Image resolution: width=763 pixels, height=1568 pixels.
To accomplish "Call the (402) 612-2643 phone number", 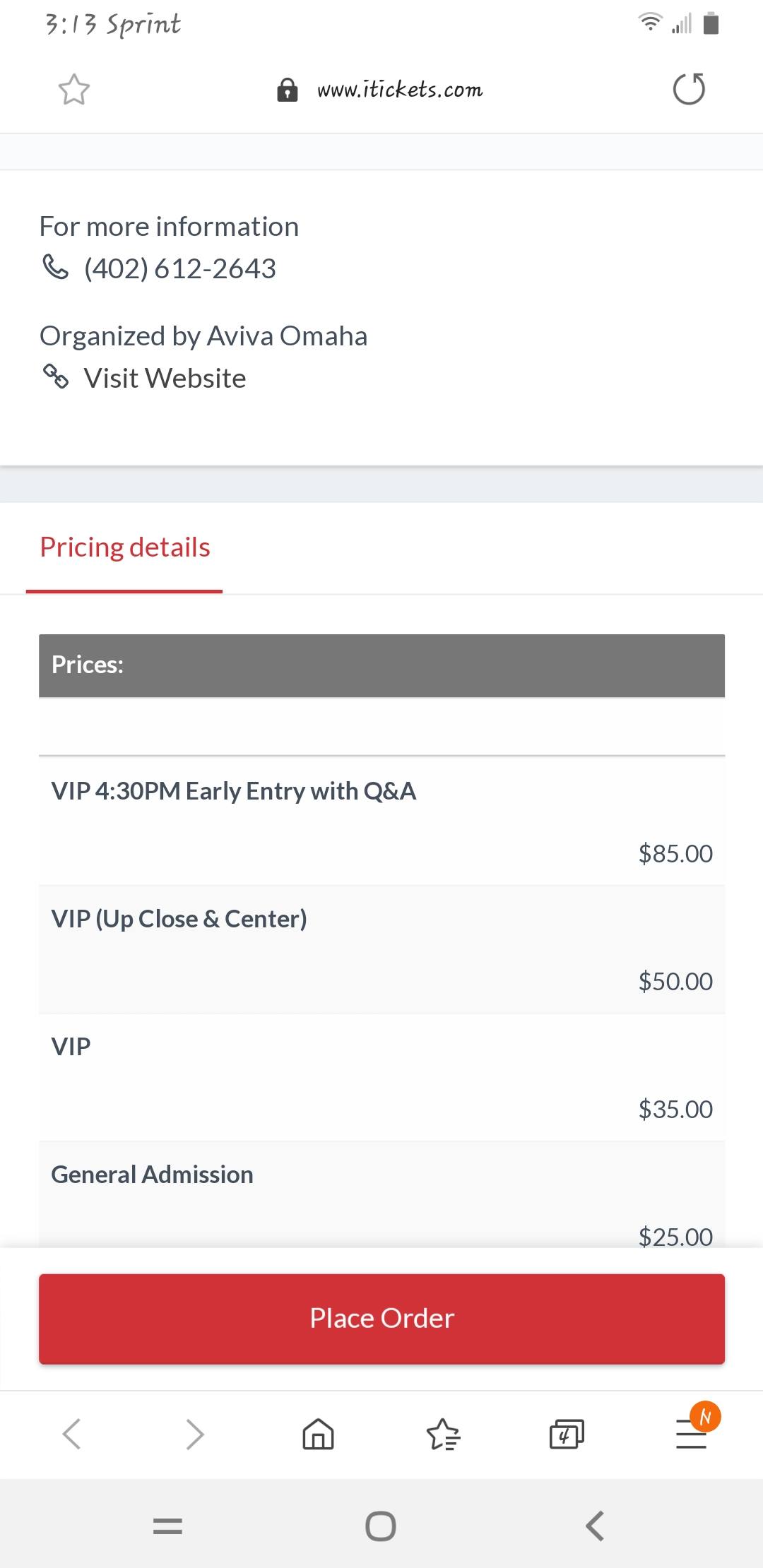I will [179, 268].
